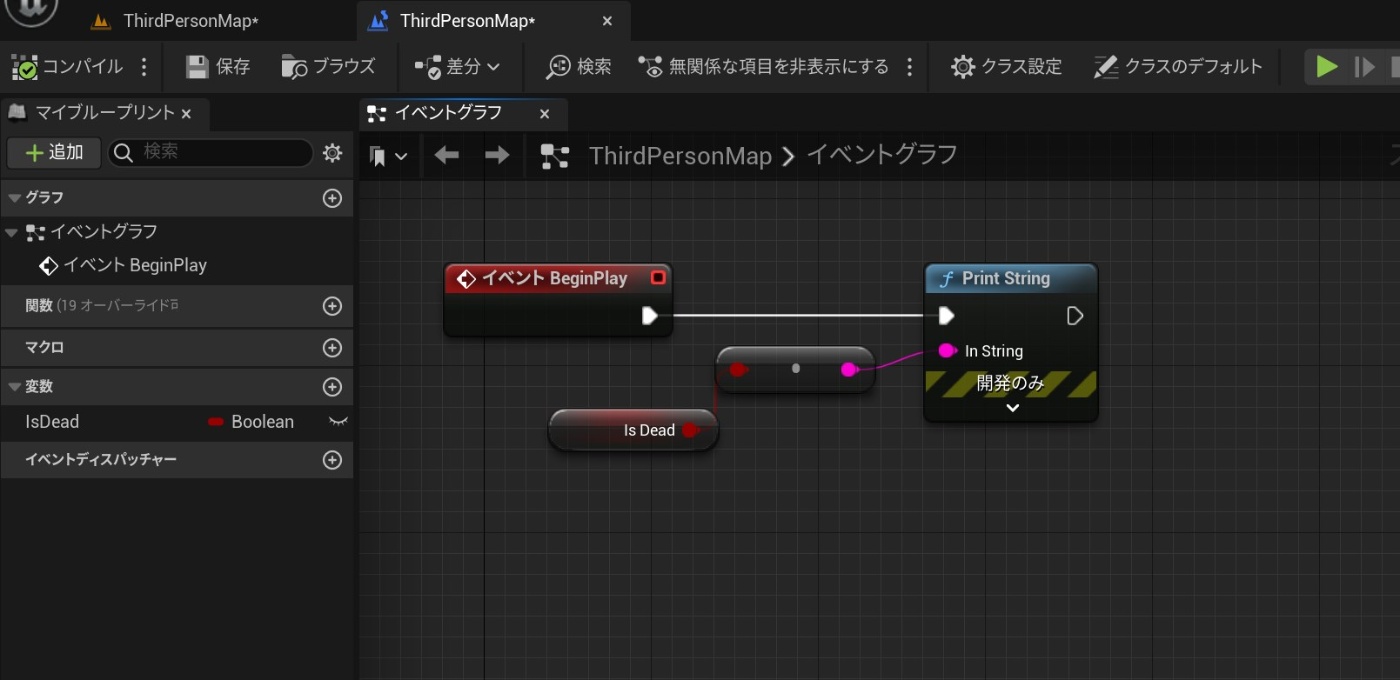Open クラスのデフォルト class defaults

pyautogui.click(x=1178, y=67)
